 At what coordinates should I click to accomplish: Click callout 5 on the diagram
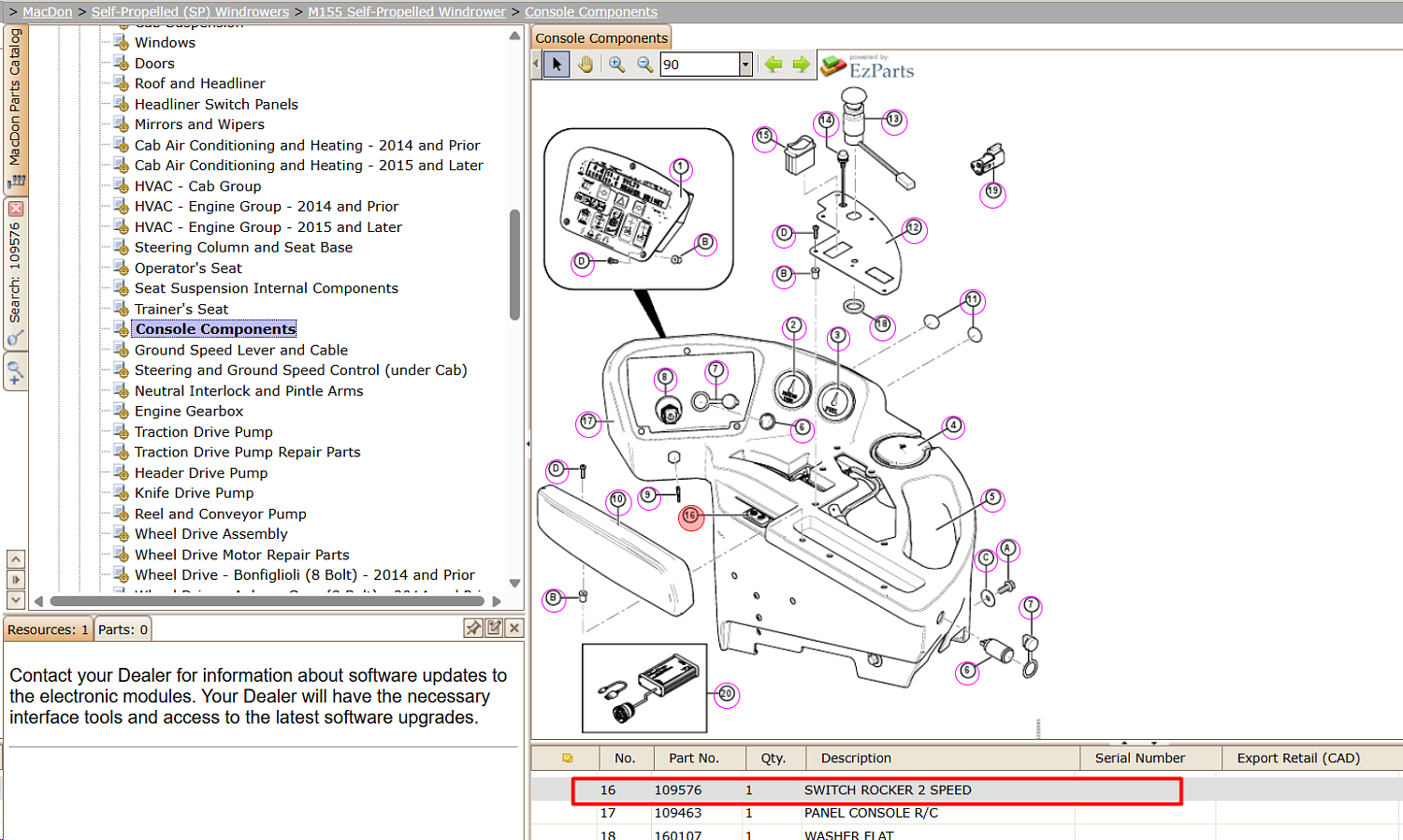click(992, 499)
